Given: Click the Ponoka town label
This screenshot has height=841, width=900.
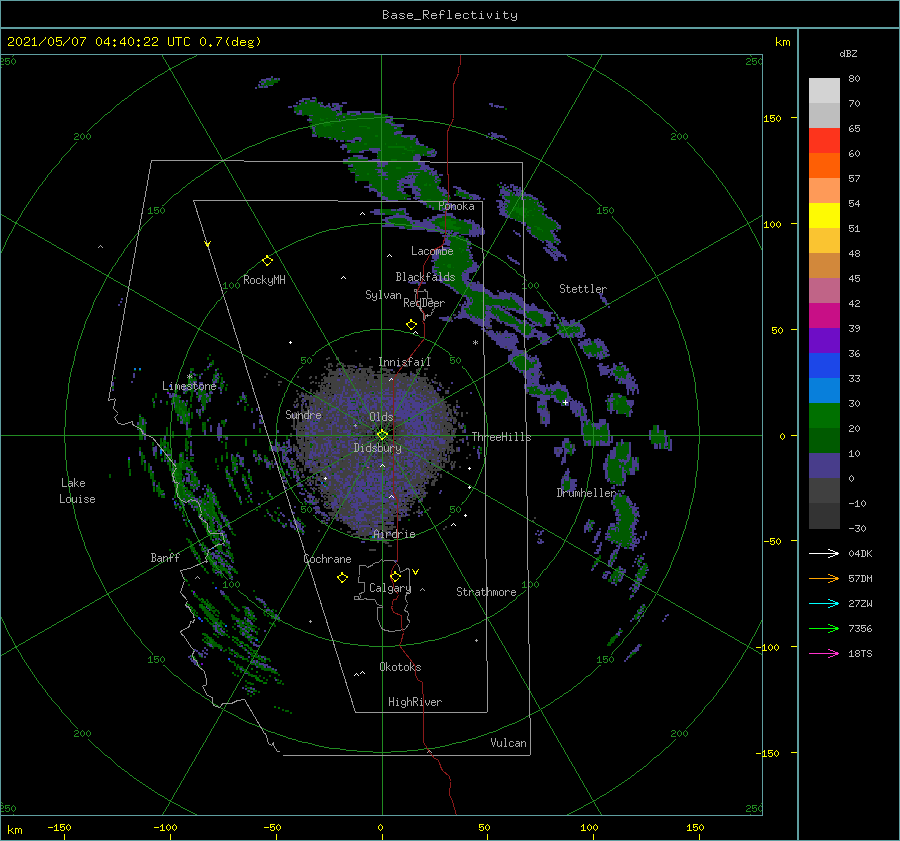Looking at the screenshot, I should [456, 206].
